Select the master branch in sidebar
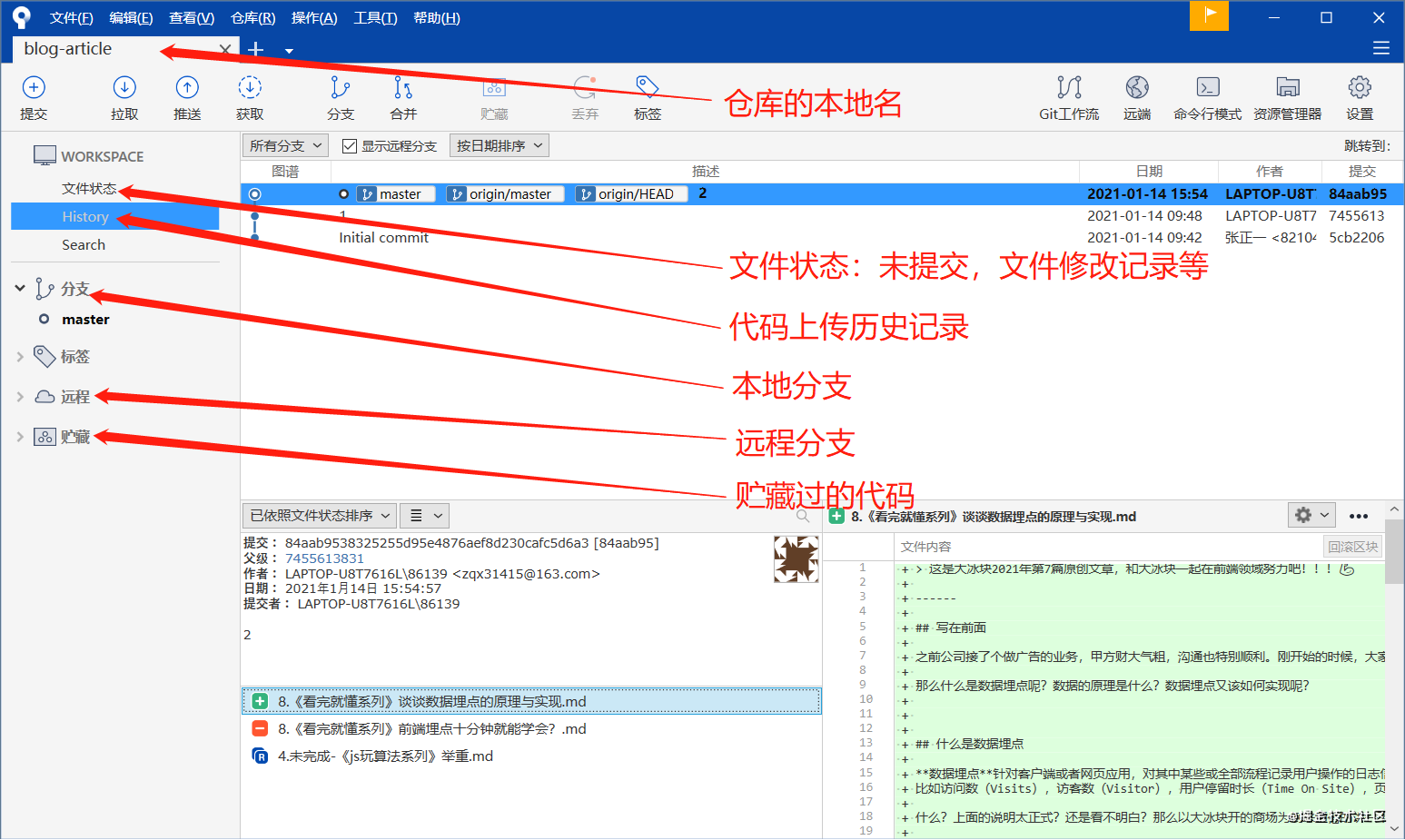This screenshot has height=840, width=1405. point(85,319)
